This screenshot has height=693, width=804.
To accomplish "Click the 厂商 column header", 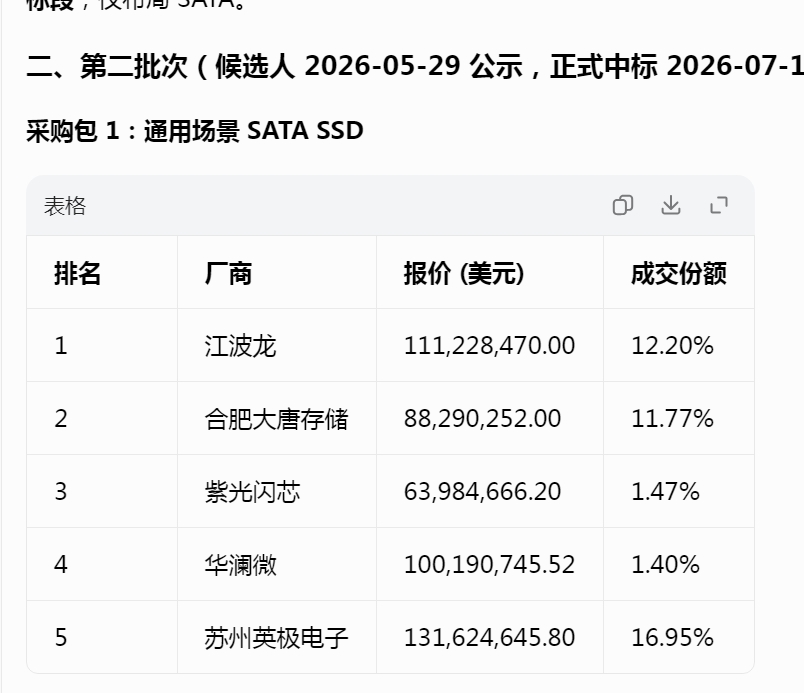I will 228,273.
